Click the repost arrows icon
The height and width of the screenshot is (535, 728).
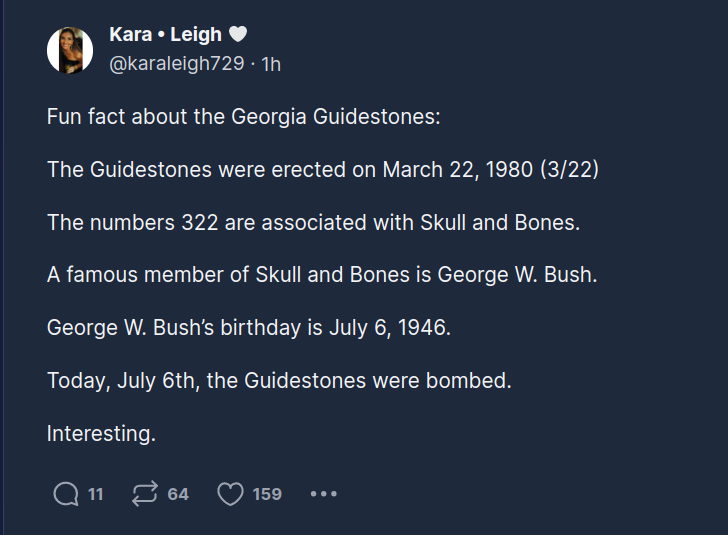145,494
